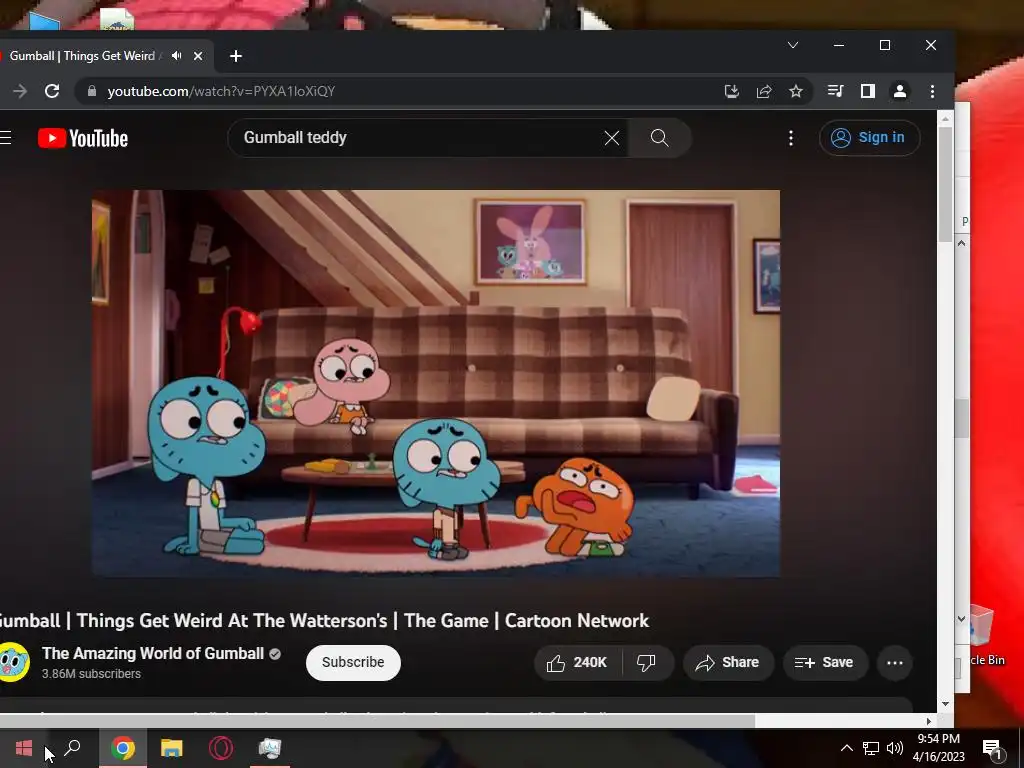Open the tab search dropdown arrow
Image resolution: width=1024 pixels, height=768 pixels.
tap(793, 45)
